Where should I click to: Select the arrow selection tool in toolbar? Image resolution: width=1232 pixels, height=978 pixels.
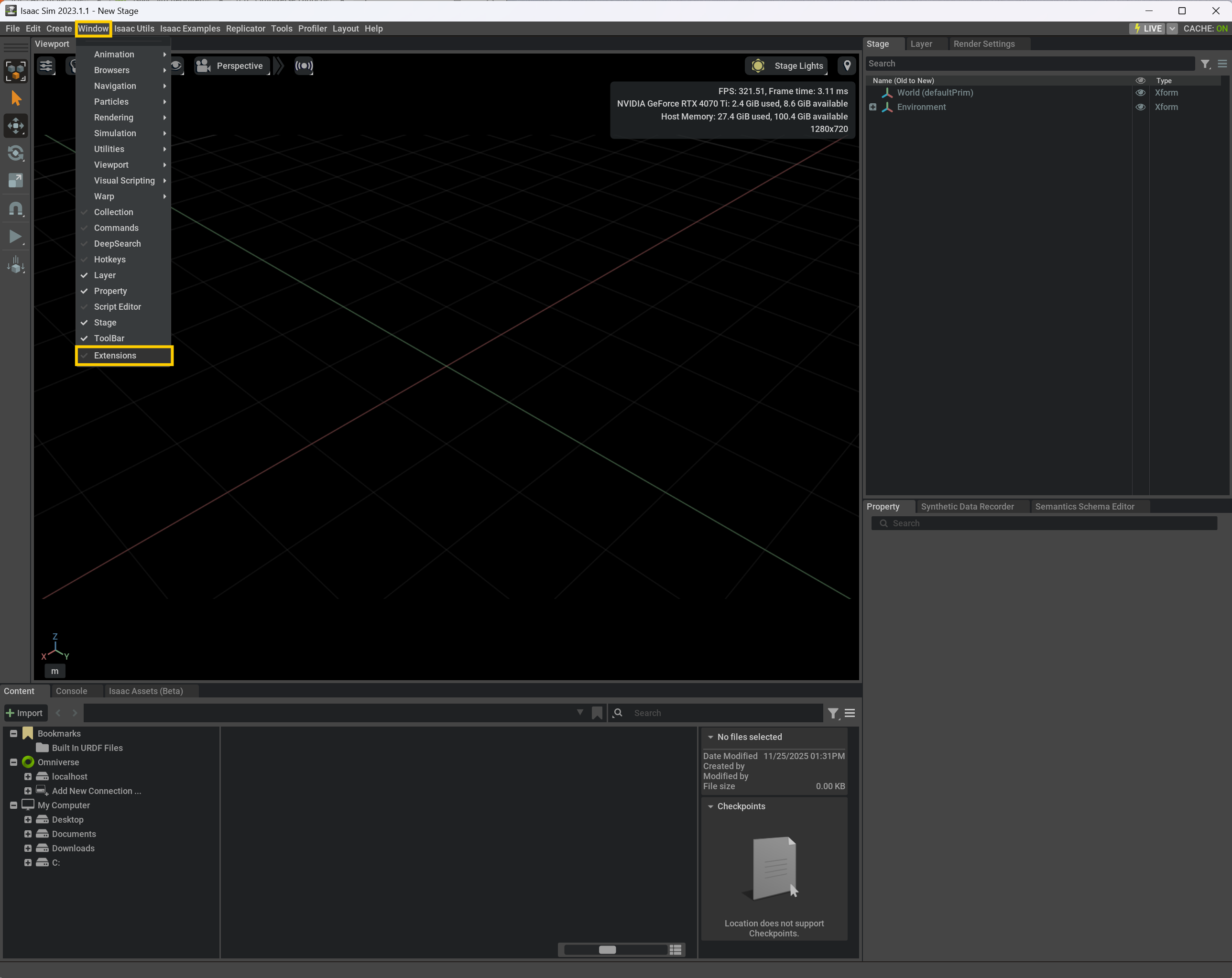tap(16, 99)
